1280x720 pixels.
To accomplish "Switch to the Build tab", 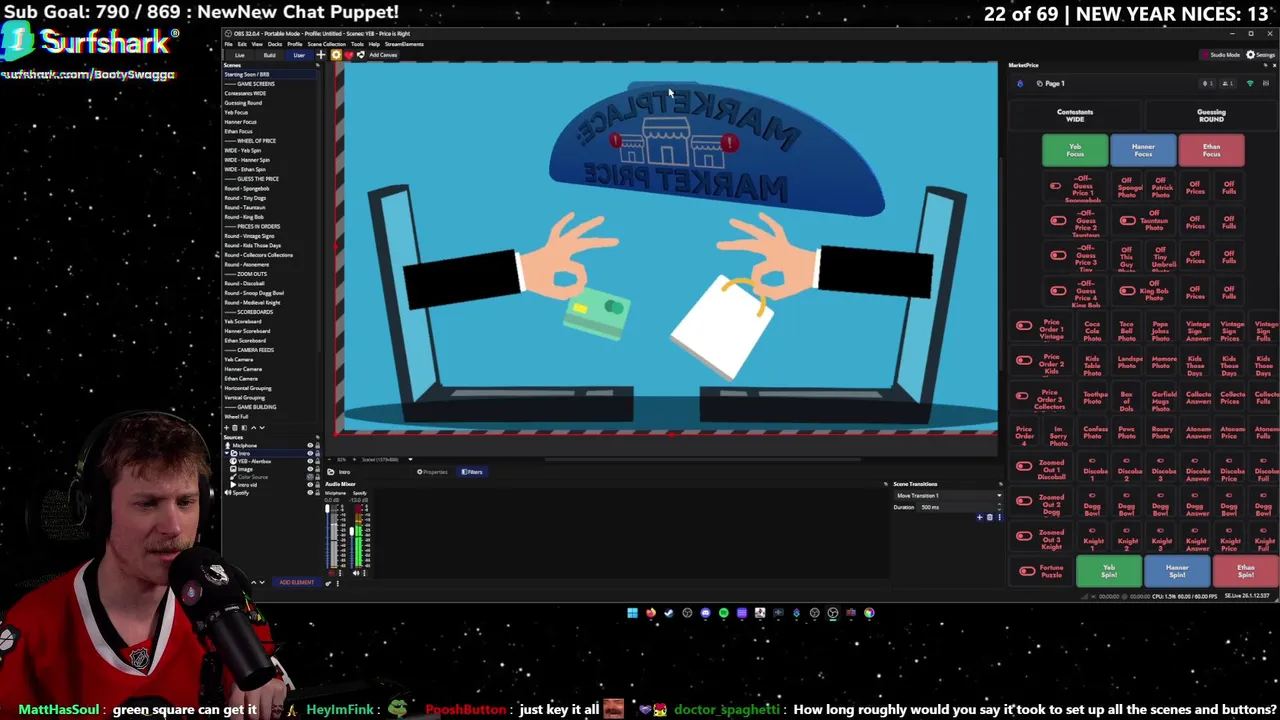I will (269, 55).
